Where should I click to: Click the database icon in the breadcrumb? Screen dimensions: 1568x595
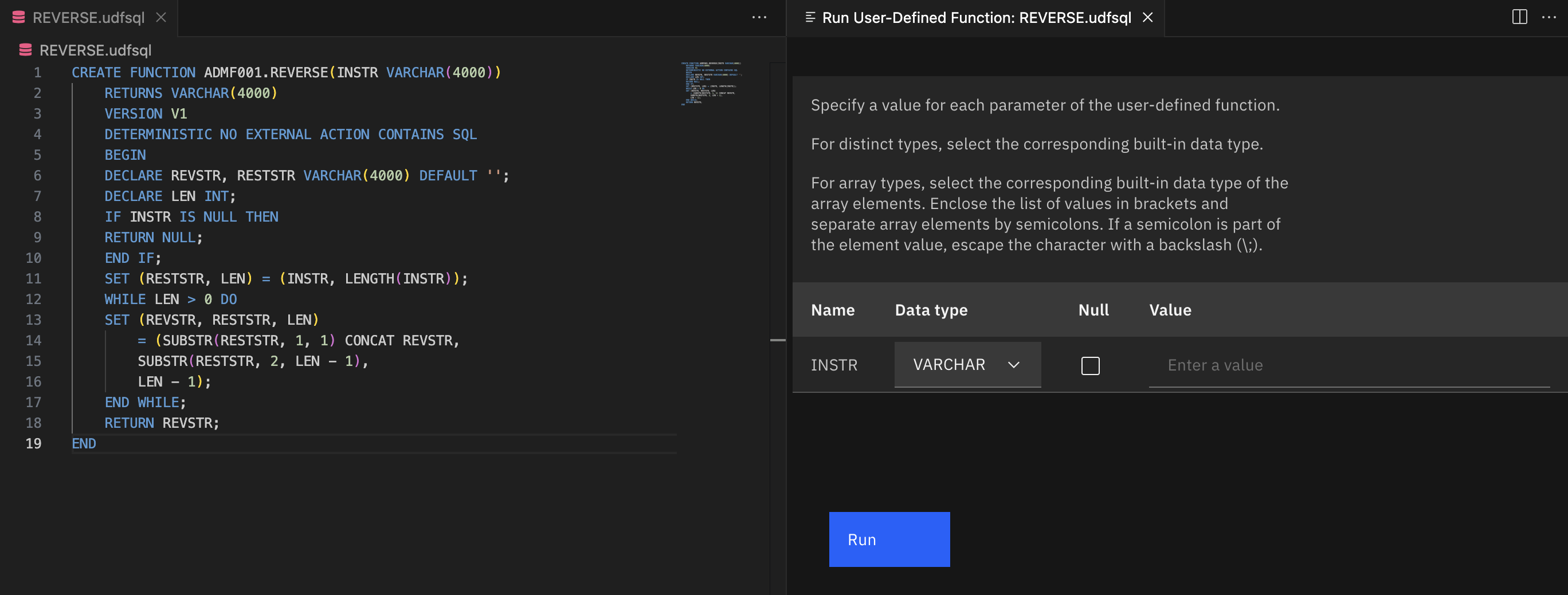pyautogui.click(x=25, y=50)
